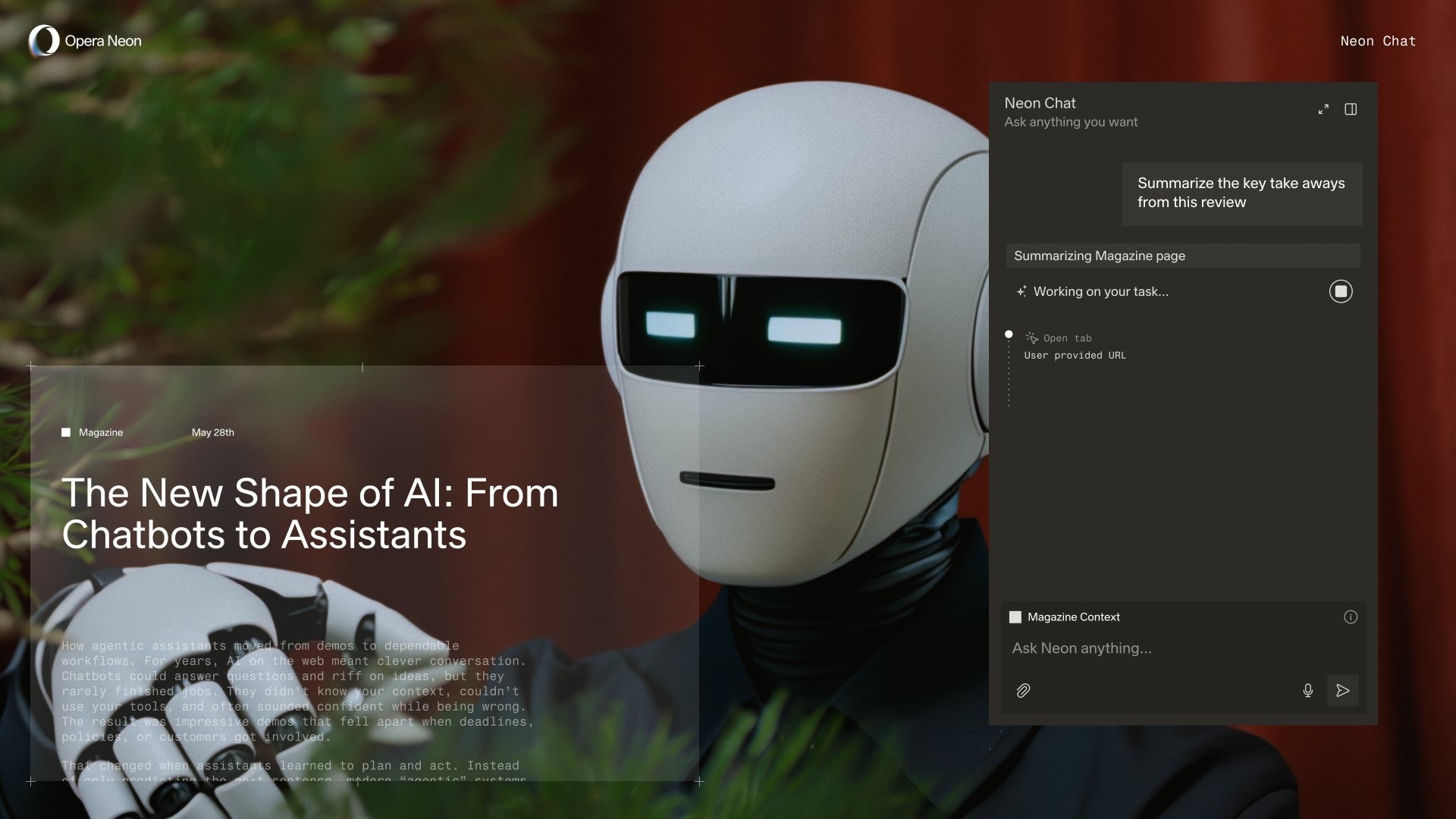Stop the working task
Viewport: 1456px width, 819px height.
1341,291
